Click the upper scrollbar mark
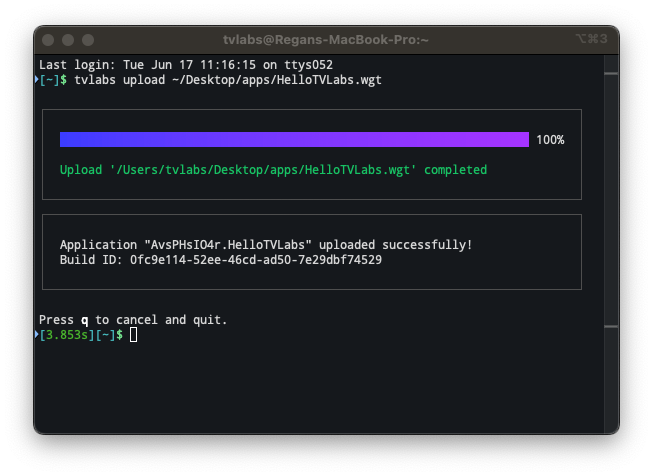This screenshot has width=653, height=476. click(611, 74)
